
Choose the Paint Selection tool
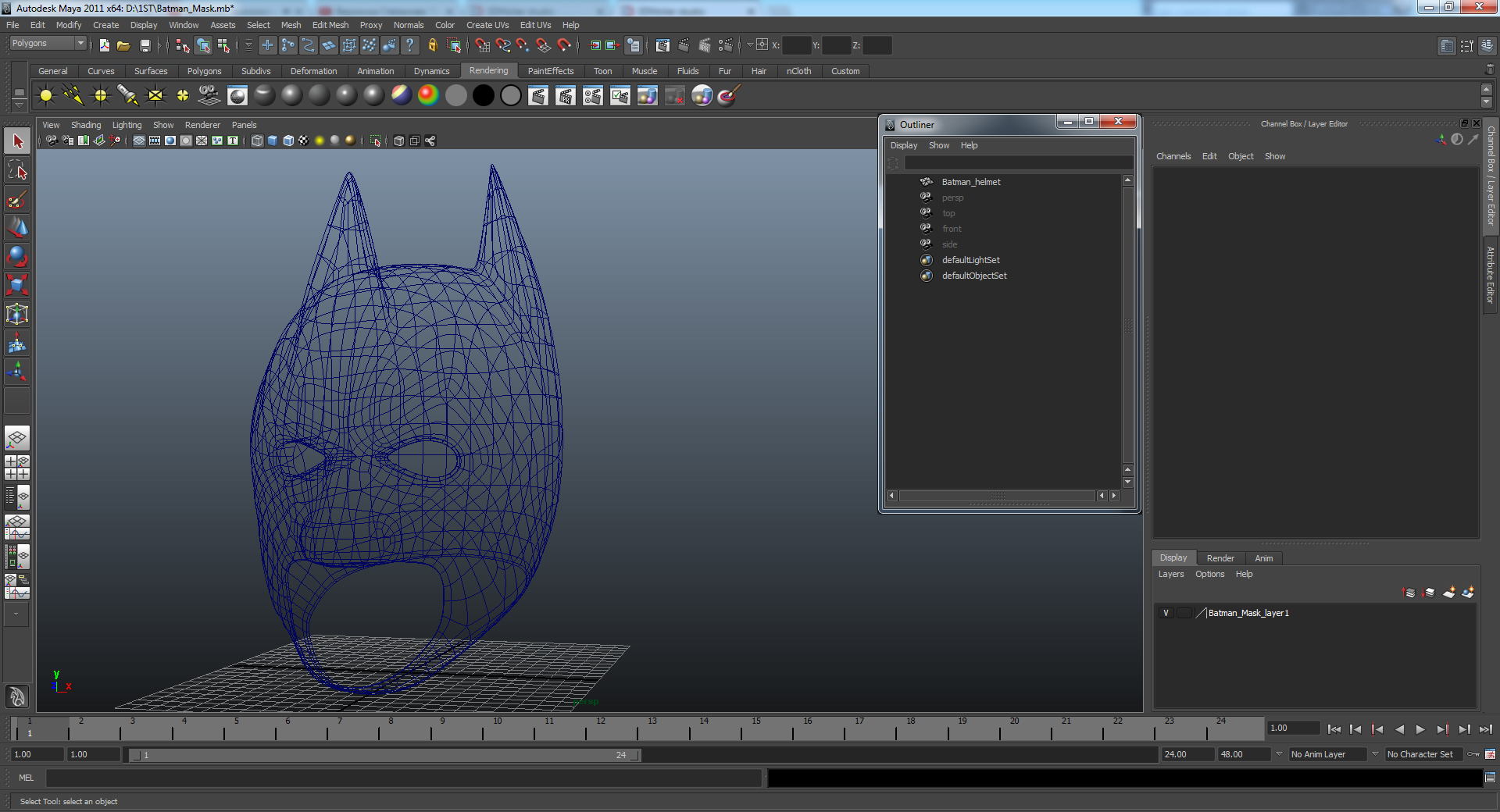(17, 199)
